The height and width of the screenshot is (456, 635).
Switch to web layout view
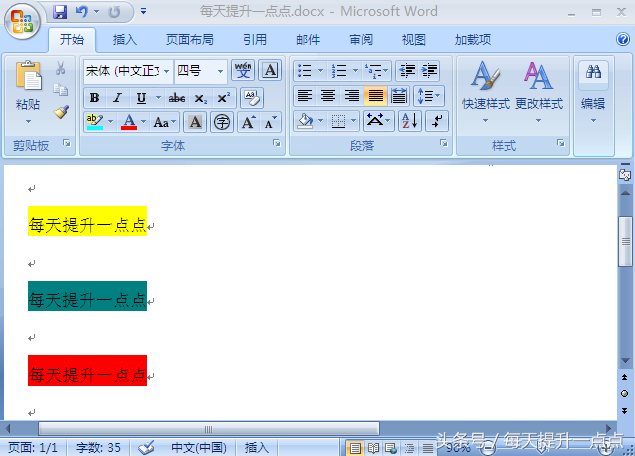click(391, 448)
